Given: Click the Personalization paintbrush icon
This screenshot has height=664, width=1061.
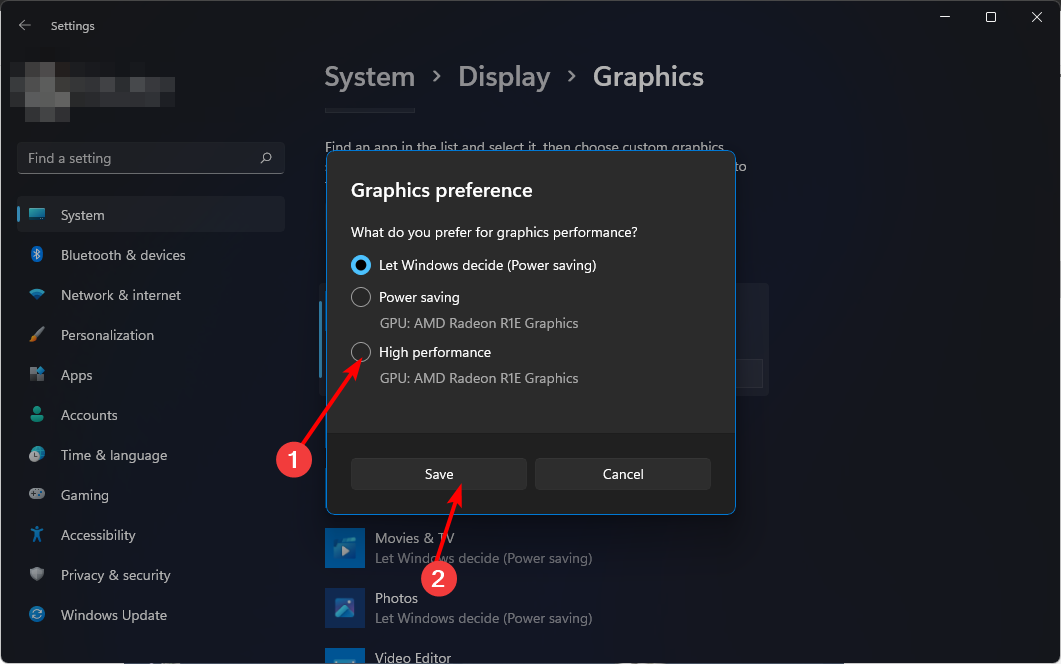Looking at the screenshot, I should click(37, 334).
